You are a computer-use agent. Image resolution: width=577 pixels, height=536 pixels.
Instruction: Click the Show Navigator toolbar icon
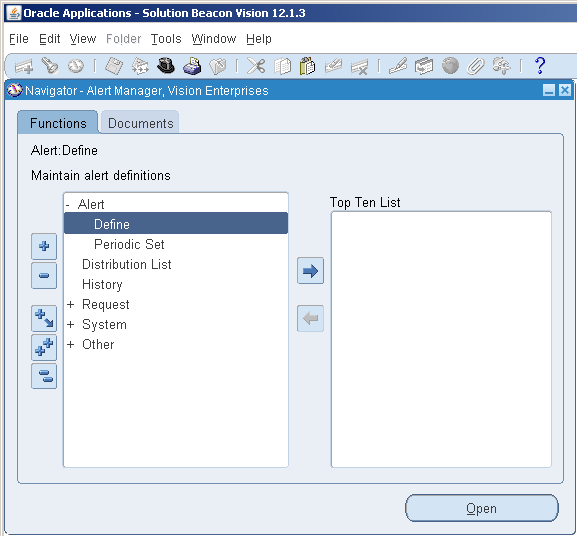pyautogui.click(x=76, y=66)
